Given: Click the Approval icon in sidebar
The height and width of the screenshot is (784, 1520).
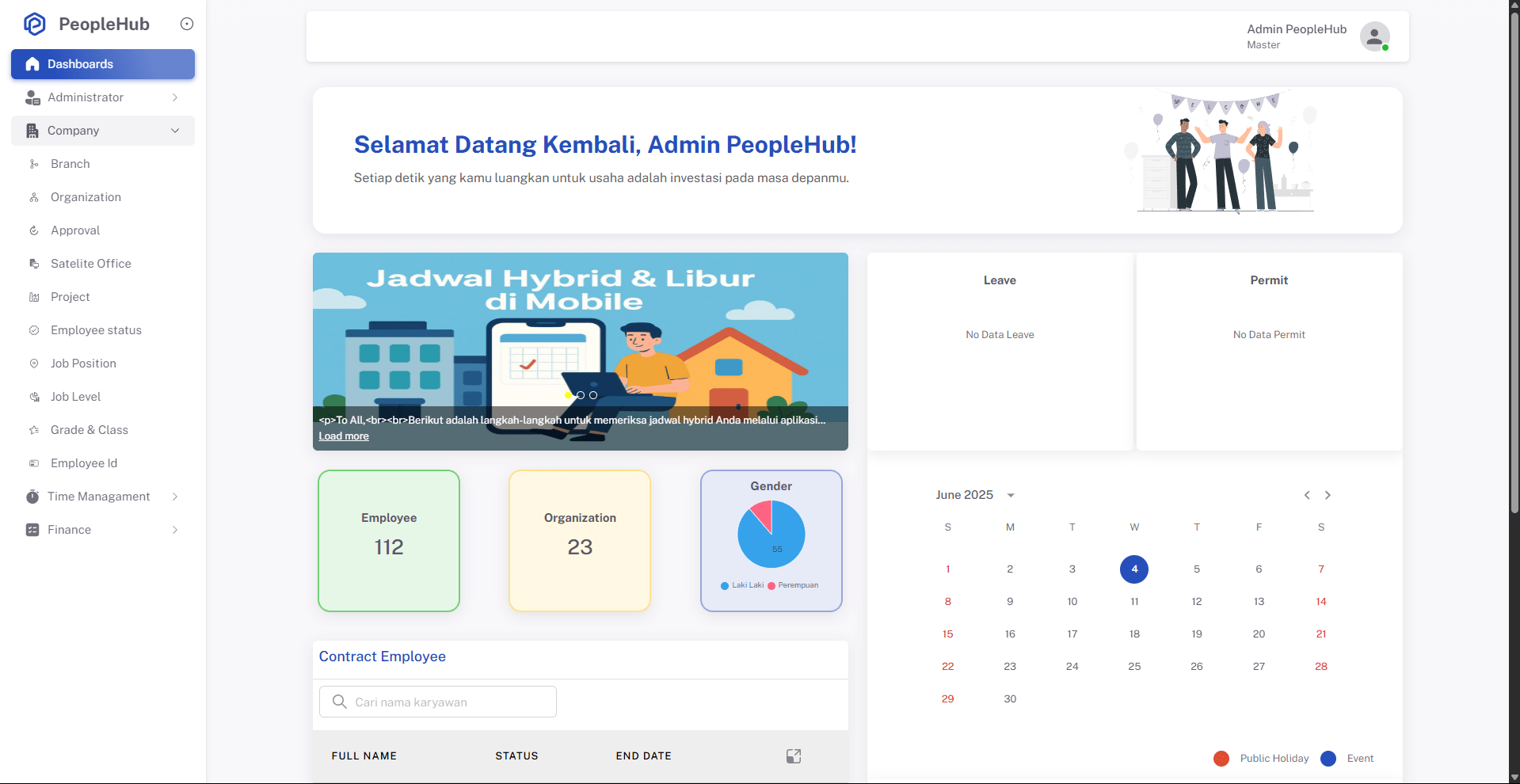Looking at the screenshot, I should (x=33, y=230).
